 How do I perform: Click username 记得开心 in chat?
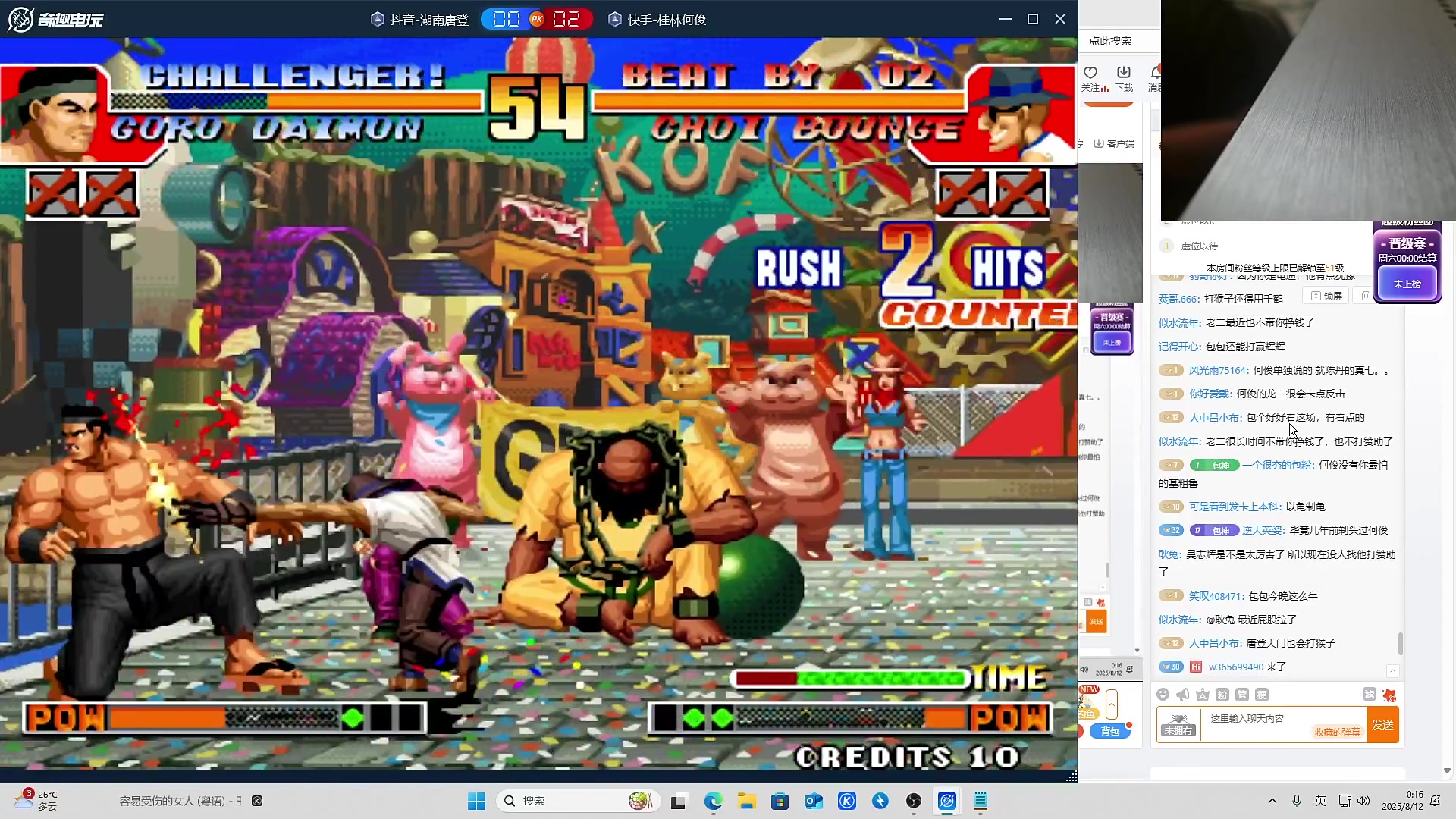[1179, 347]
